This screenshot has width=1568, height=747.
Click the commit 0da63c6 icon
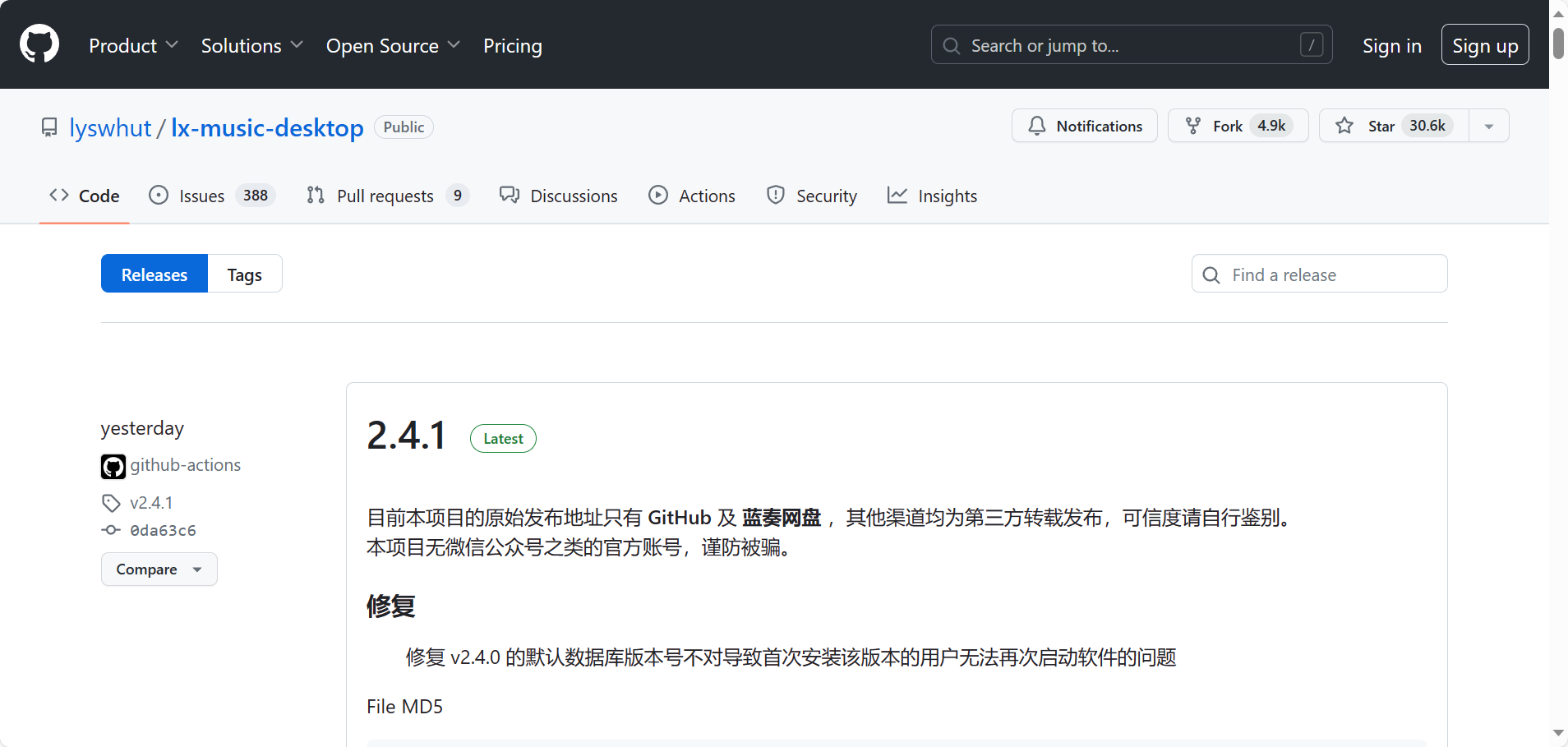pos(111,530)
